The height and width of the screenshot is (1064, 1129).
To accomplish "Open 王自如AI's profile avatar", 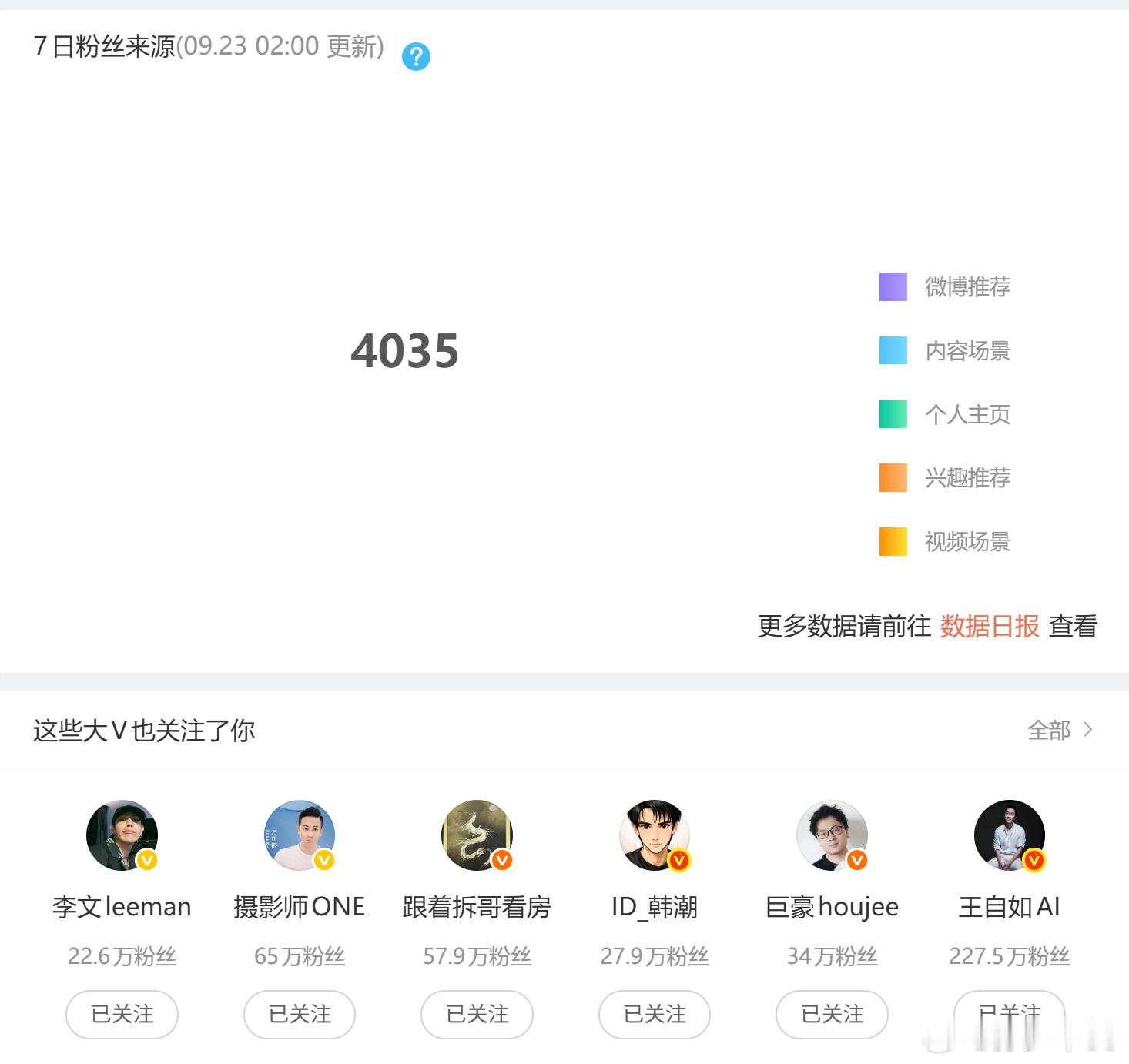I will pyautogui.click(x=1010, y=835).
